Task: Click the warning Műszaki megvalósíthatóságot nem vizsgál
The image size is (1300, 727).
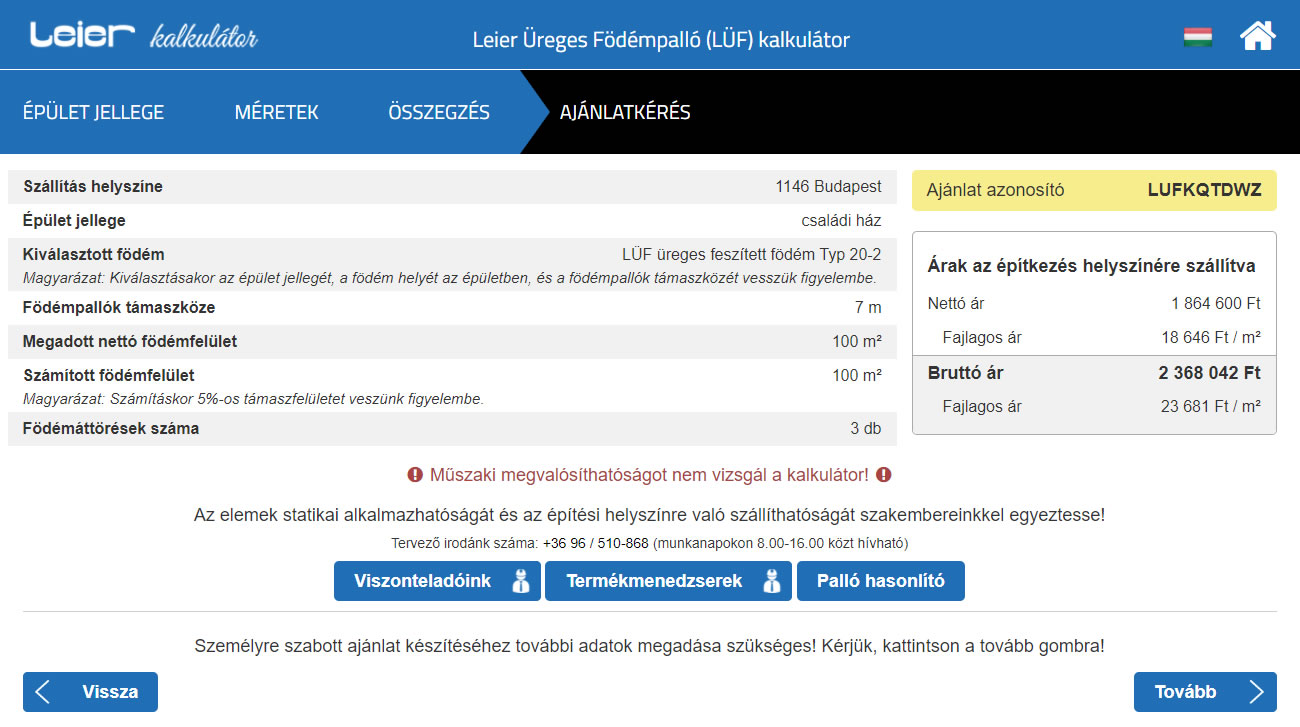Action: (649, 475)
